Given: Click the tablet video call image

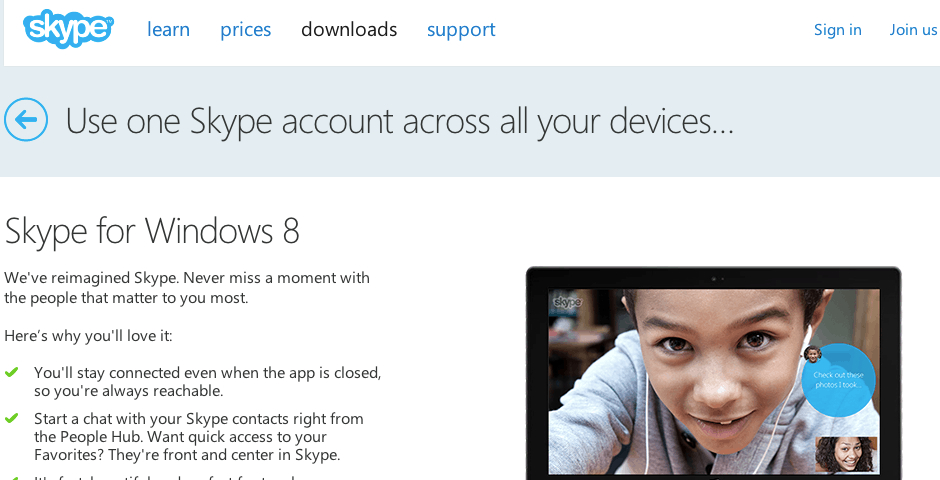Looking at the screenshot, I should (x=713, y=373).
